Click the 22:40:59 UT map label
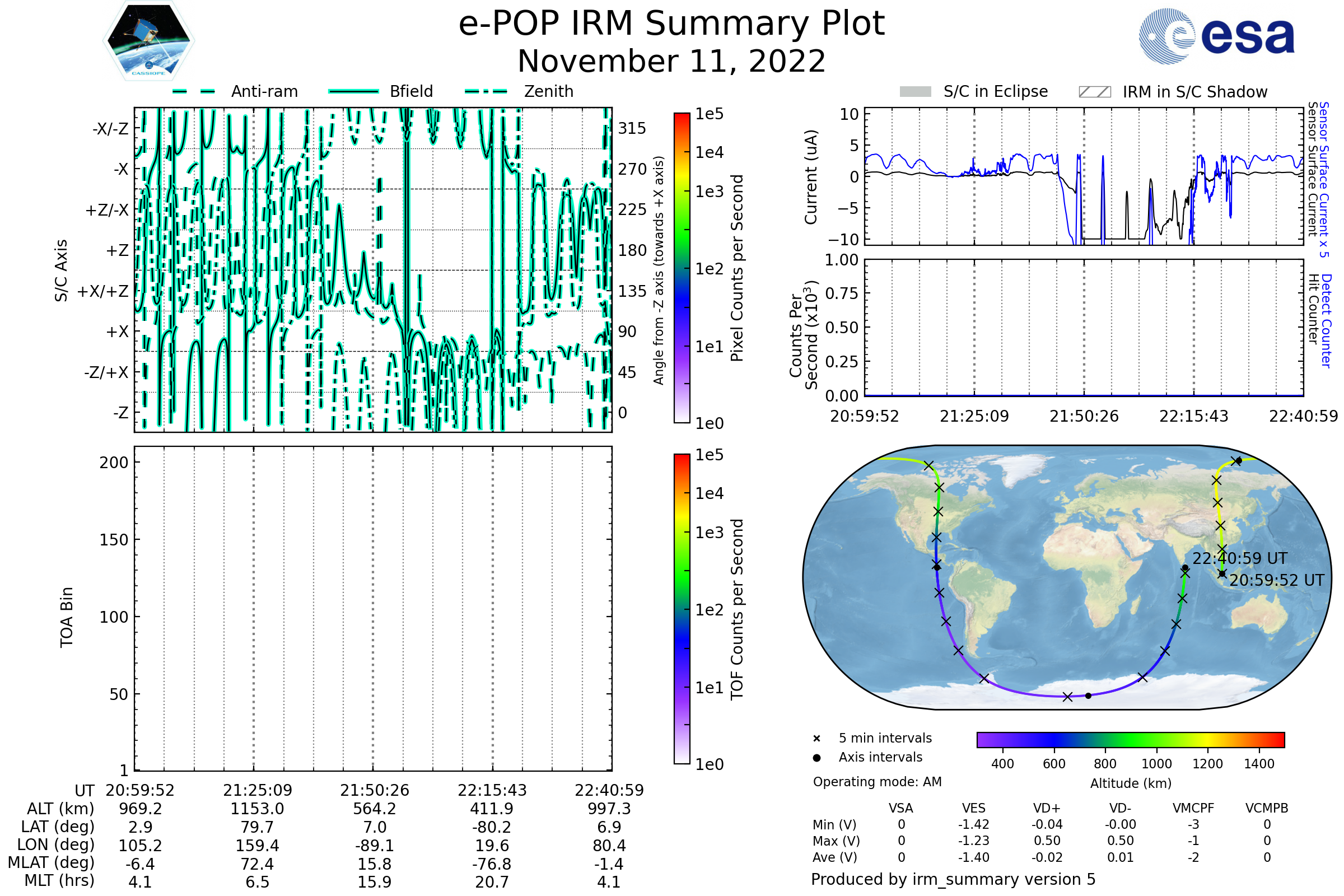 coord(1239,558)
